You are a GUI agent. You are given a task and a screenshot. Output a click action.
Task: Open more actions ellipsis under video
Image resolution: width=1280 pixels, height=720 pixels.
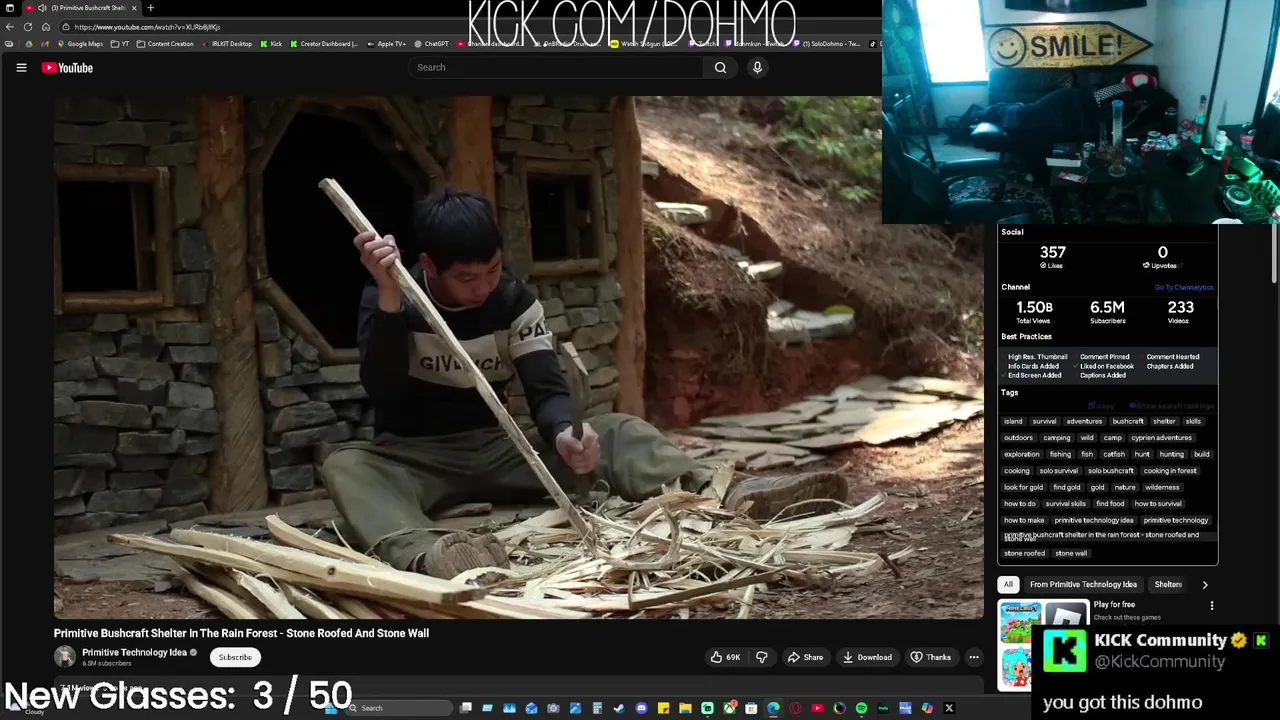coord(974,657)
